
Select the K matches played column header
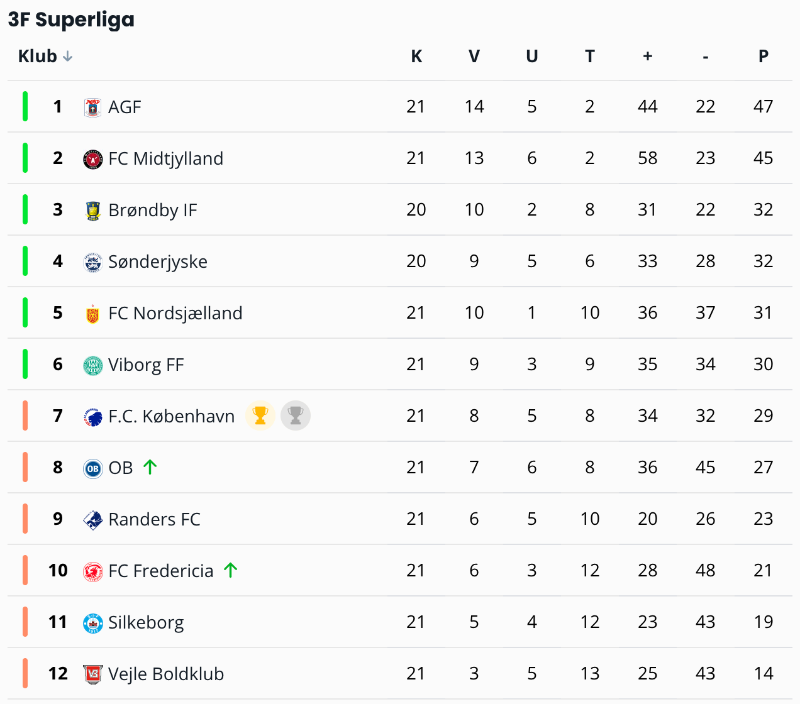pyautogui.click(x=416, y=56)
